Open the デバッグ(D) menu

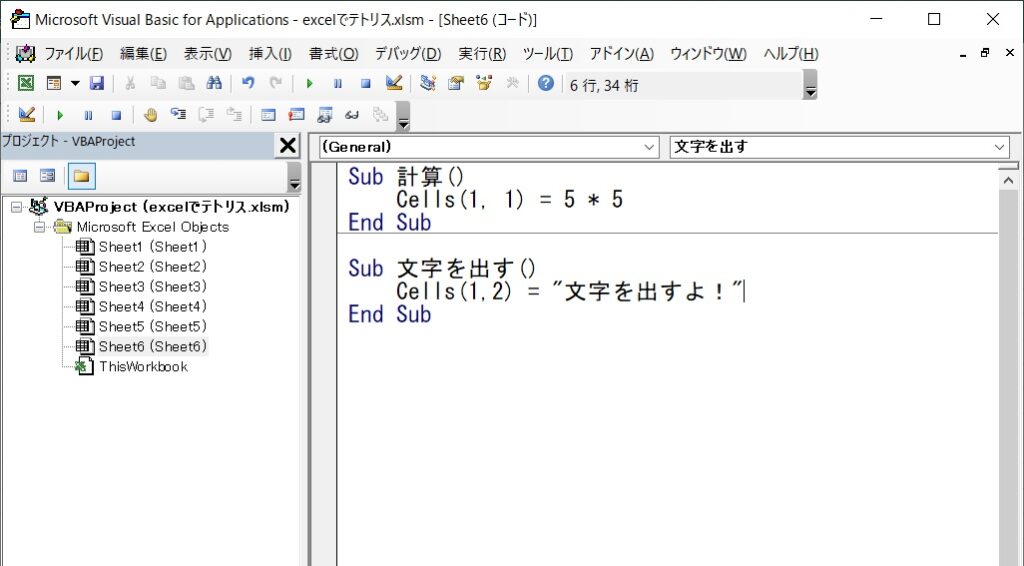tap(408, 54)
